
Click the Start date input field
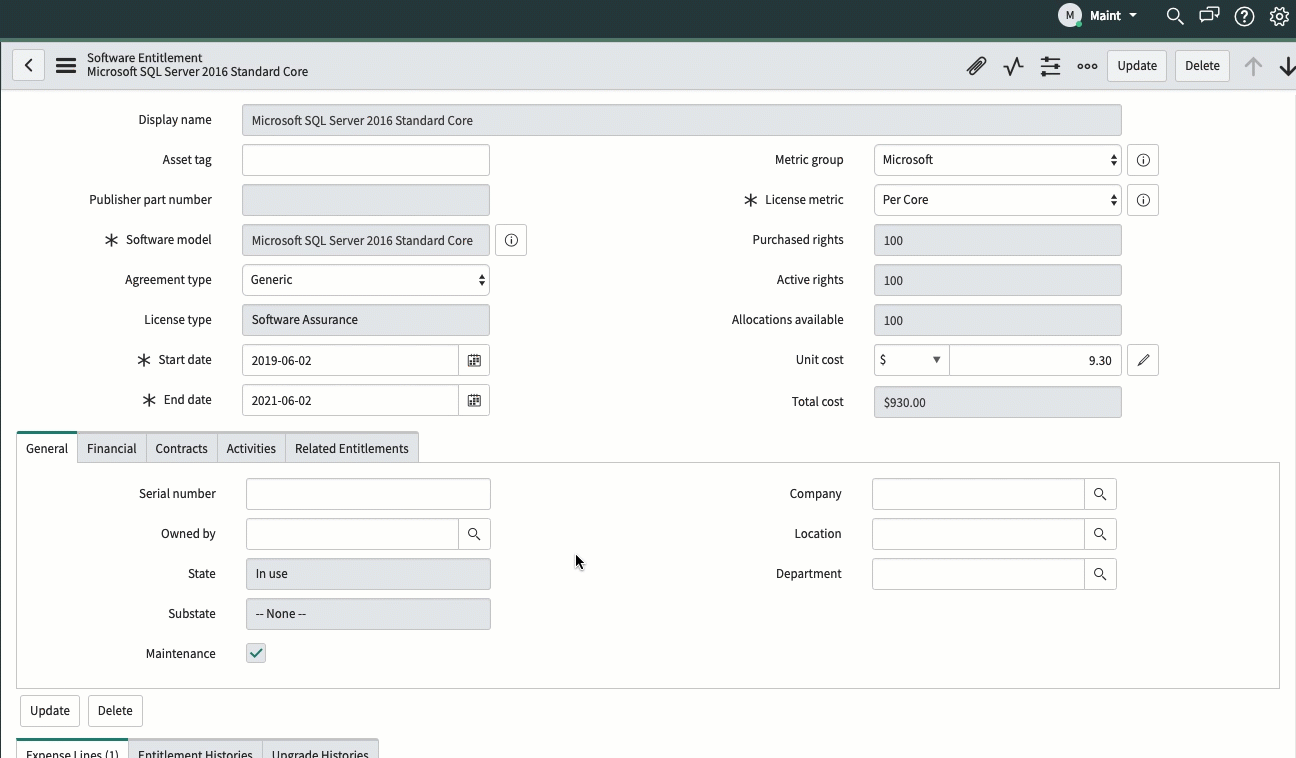click(350, 360)
